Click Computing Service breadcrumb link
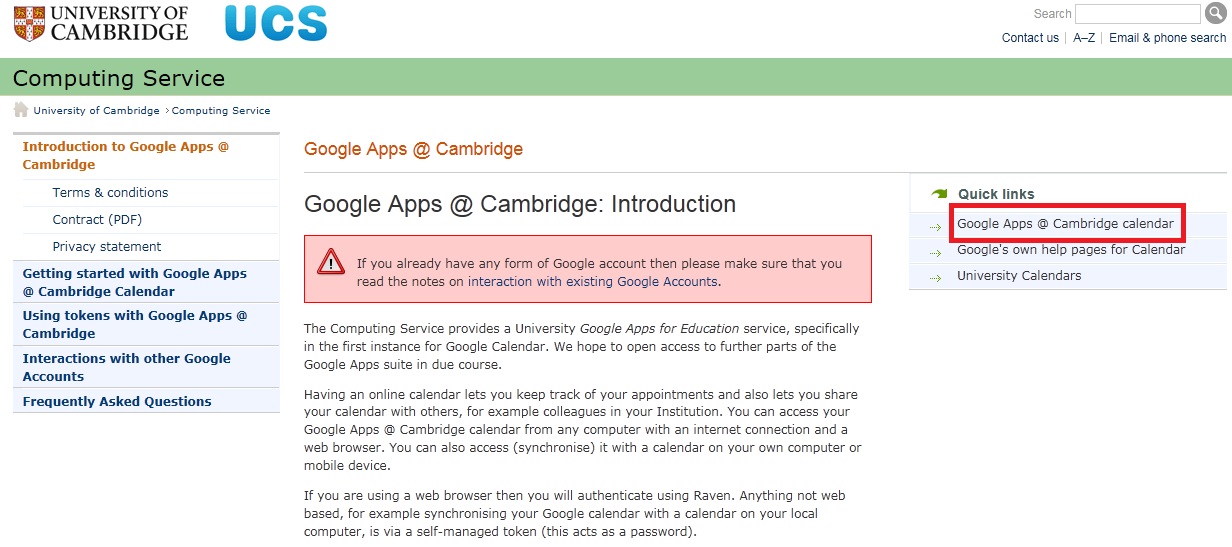This screenshot has height=547, width=1232. point(221,111)
